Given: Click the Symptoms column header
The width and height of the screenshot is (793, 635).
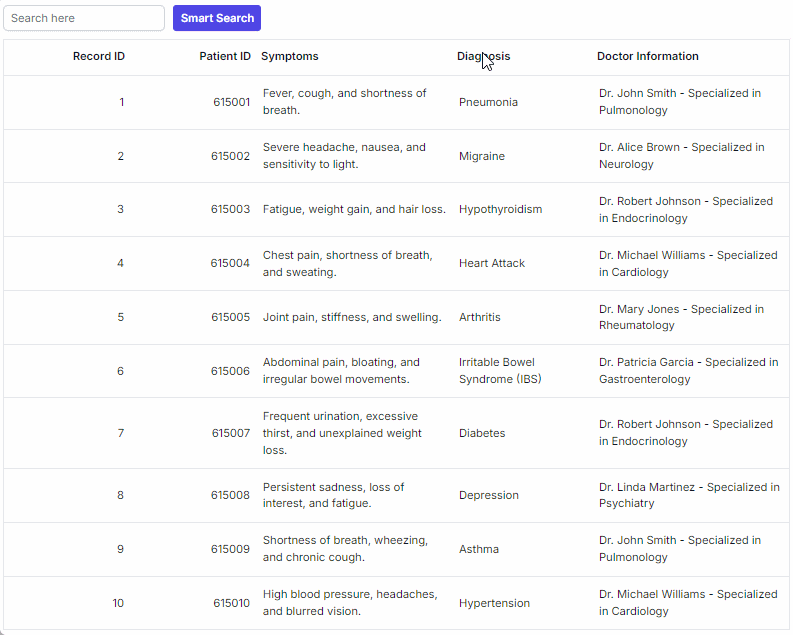Looking at the screenshot, I should [x=290, y=56].
